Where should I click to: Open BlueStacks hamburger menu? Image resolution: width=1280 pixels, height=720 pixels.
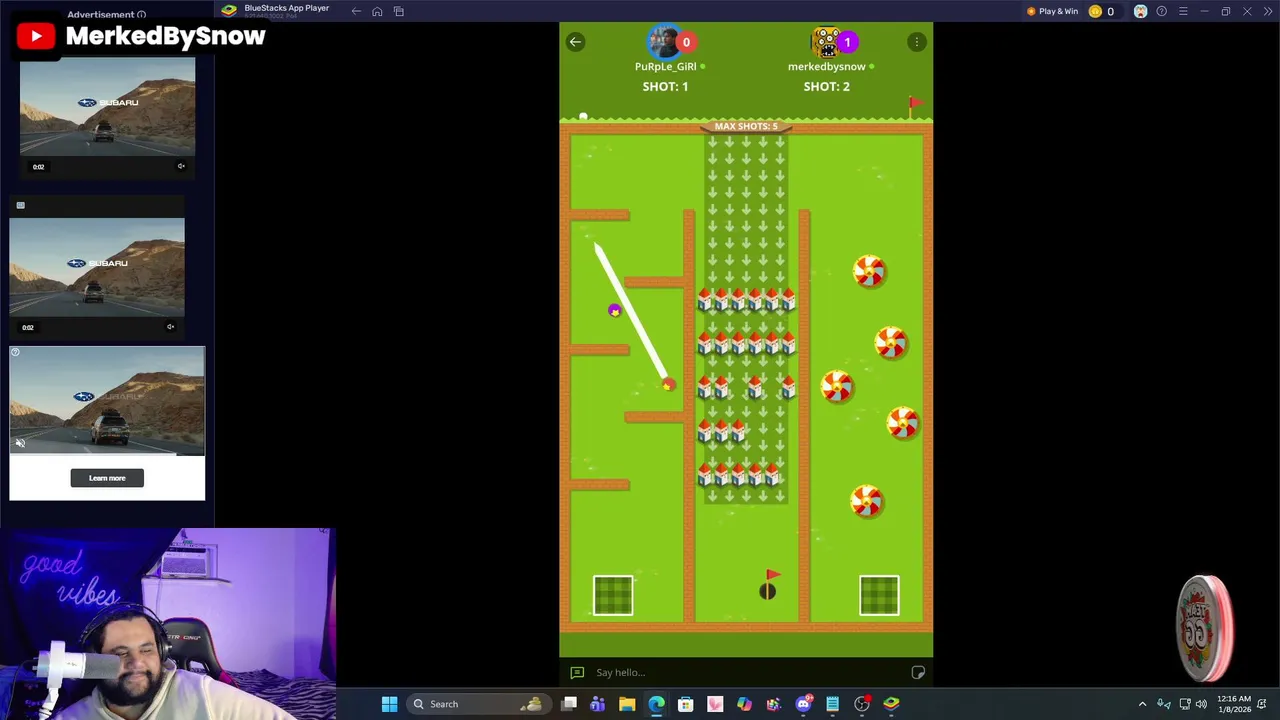(1183, 11)
